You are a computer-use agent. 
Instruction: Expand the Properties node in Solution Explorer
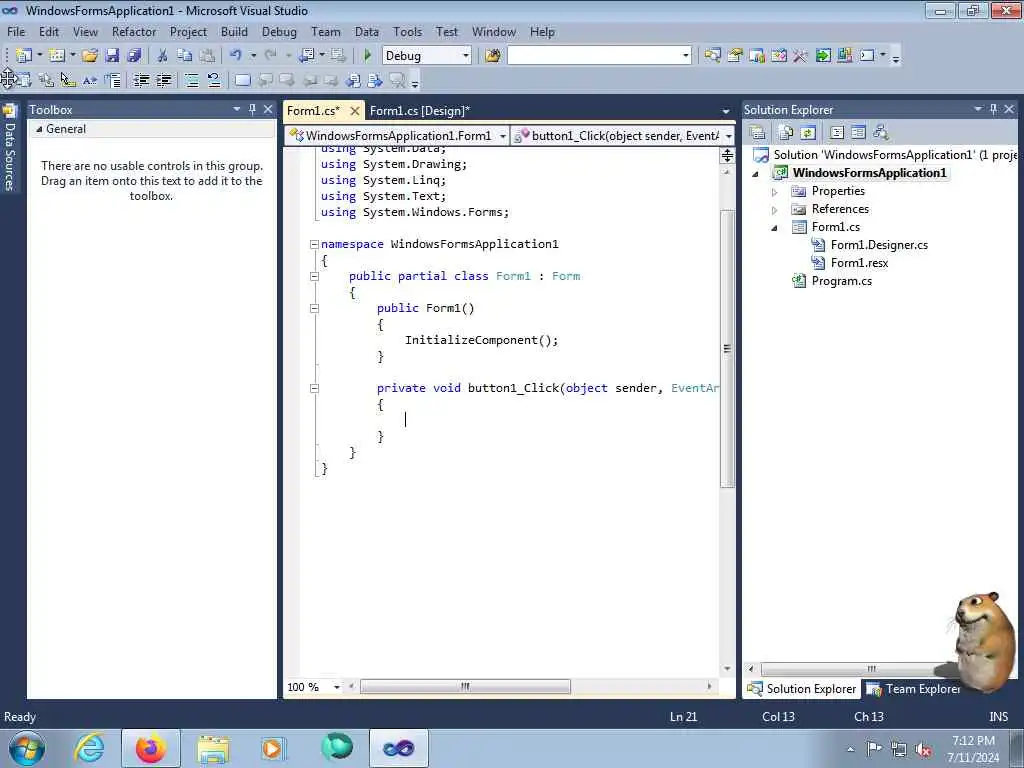tap(775, 192)
